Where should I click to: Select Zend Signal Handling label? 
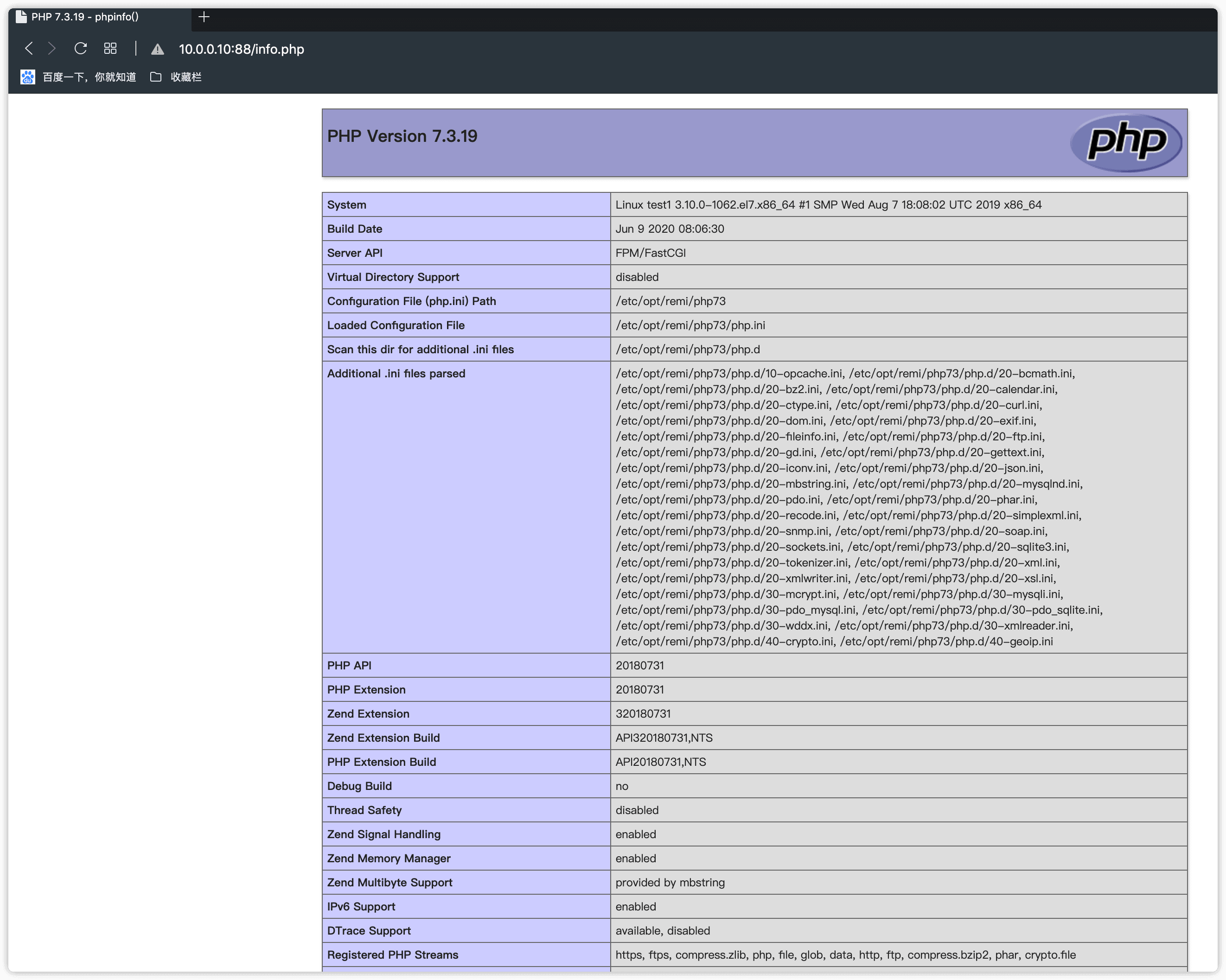384,834
